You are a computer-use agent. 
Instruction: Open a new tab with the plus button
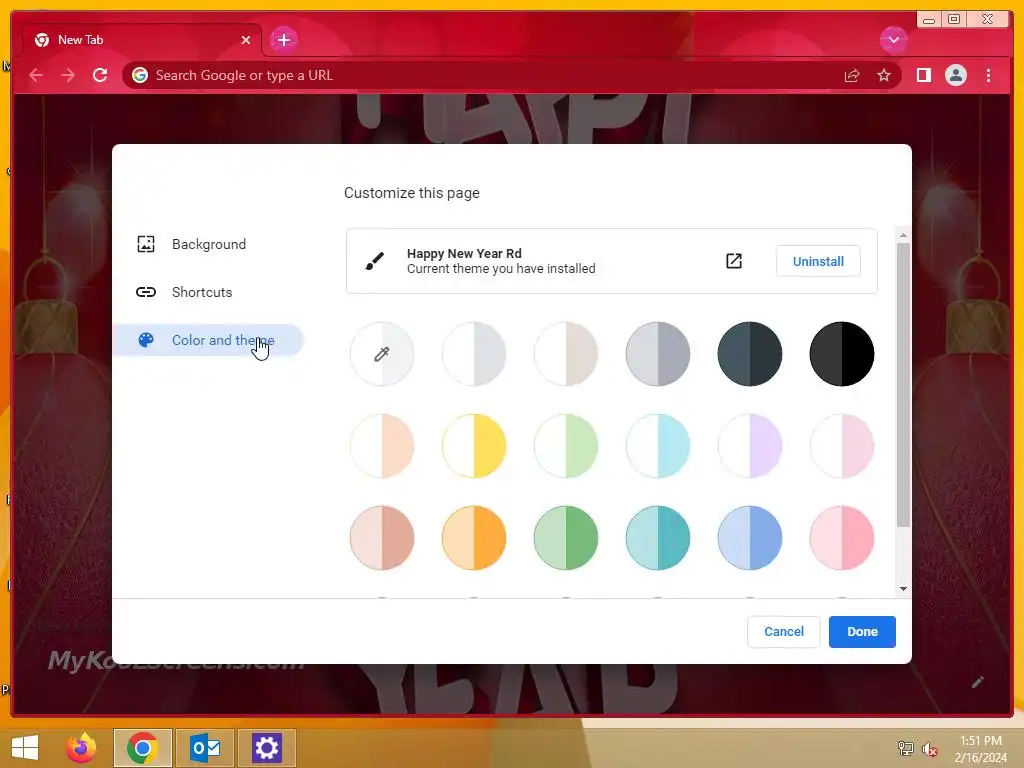[x=283, y=40]
